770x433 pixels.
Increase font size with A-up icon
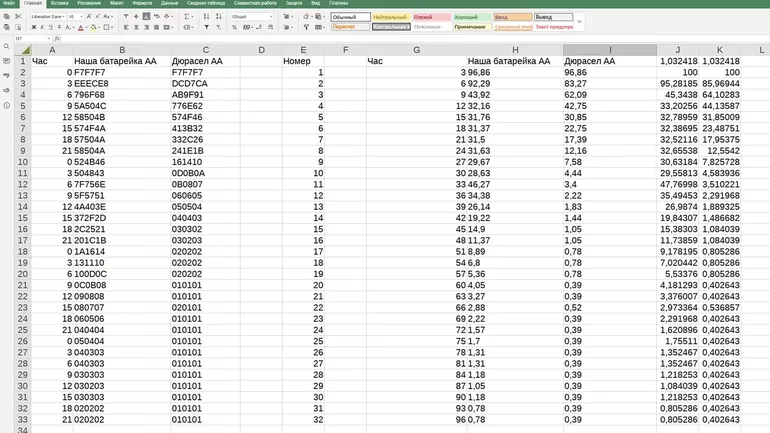(88, 16)
